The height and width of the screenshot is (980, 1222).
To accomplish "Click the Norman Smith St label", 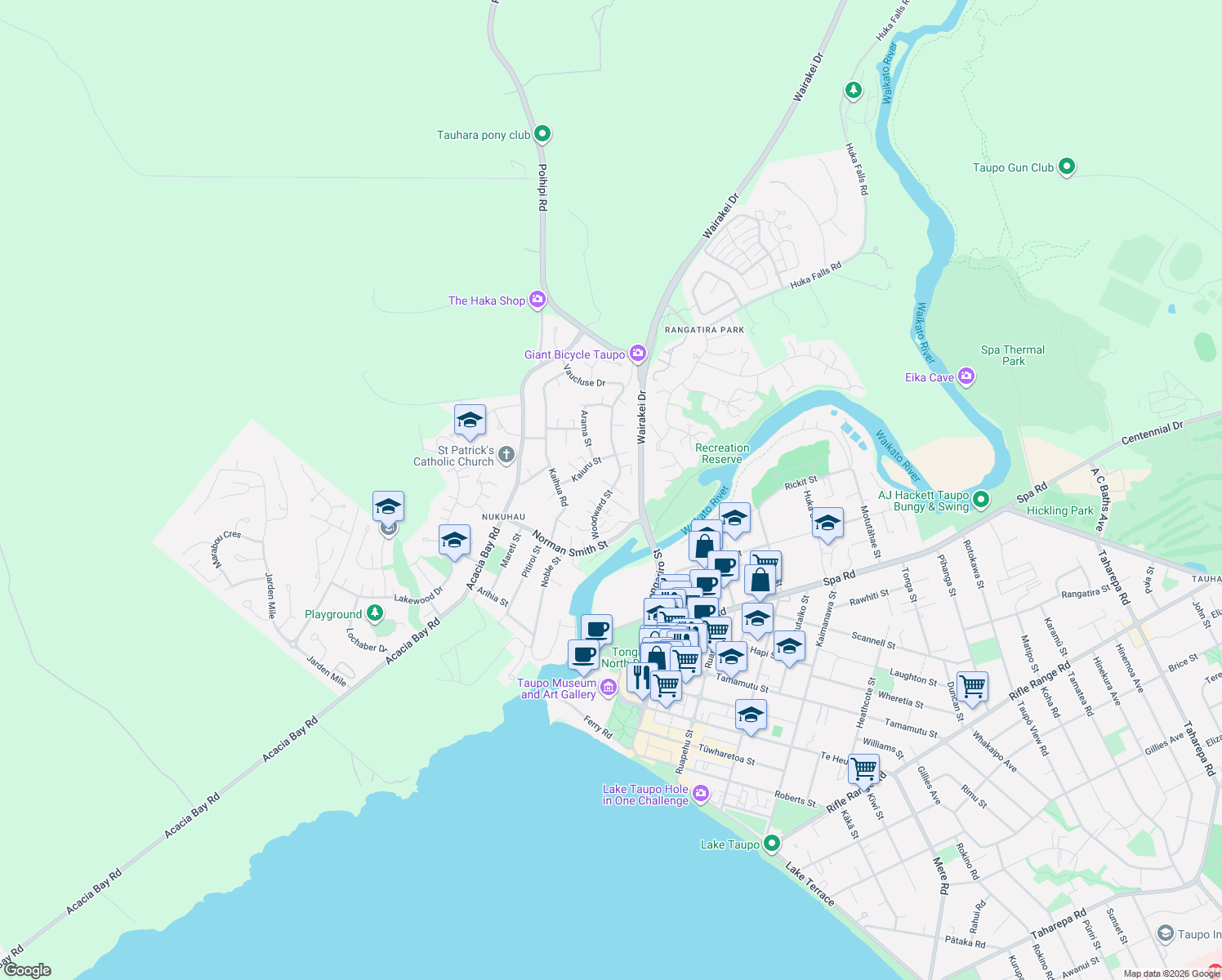I will [x=570, y=545].
